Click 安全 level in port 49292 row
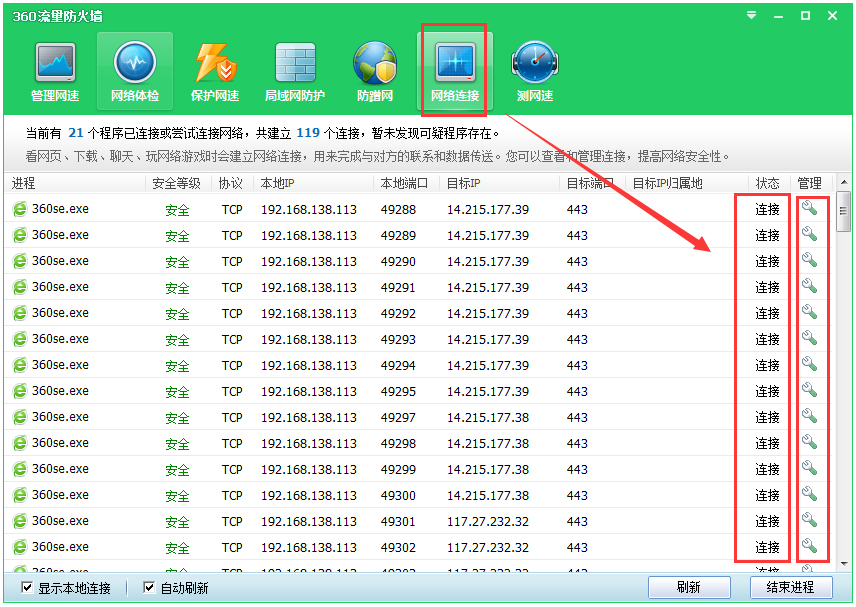This screenshot has width=856, height=607. coord(177,314)
